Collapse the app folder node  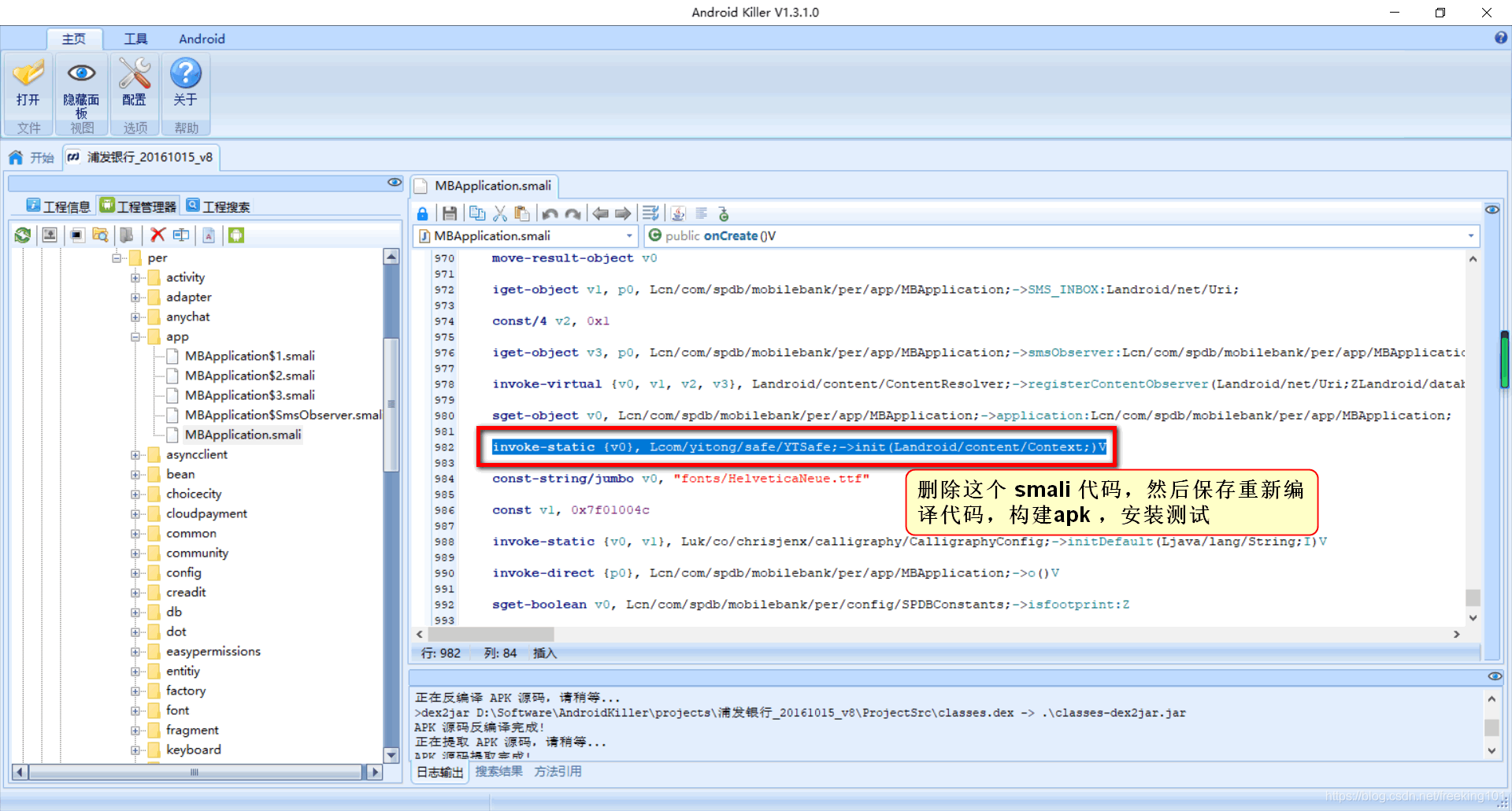pos(135,336)
